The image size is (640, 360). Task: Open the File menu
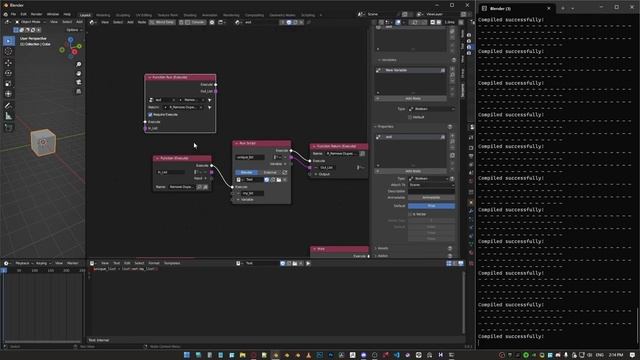13,14
